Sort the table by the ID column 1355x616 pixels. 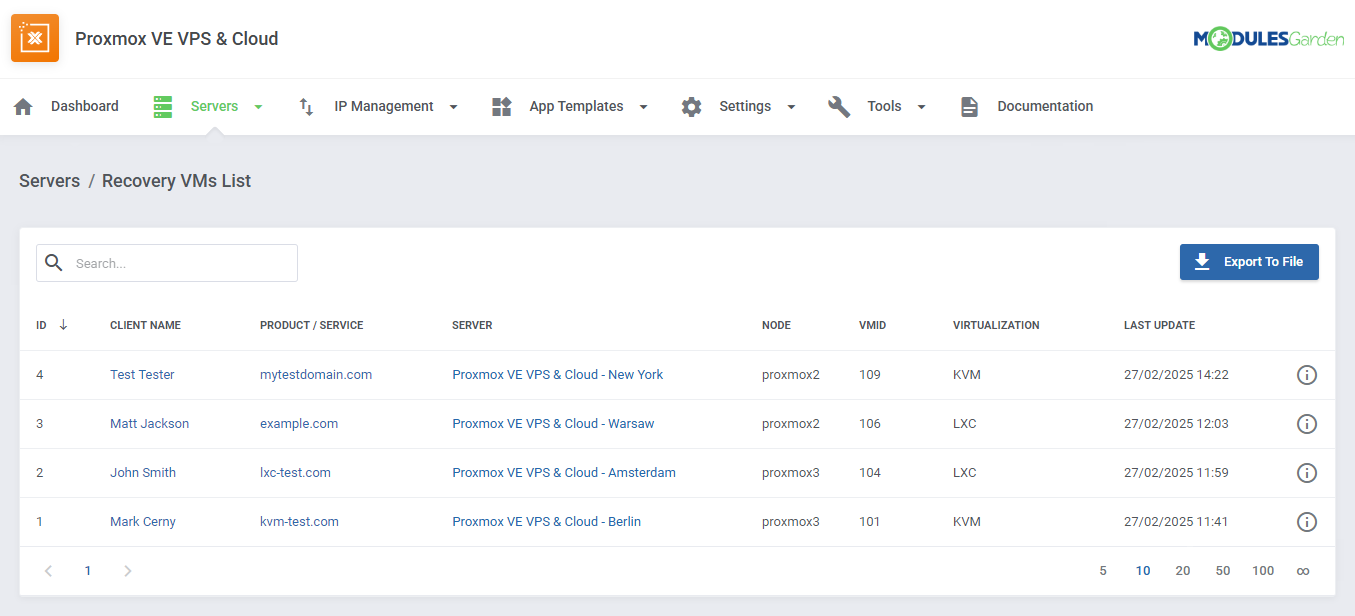tap(48, 325)
